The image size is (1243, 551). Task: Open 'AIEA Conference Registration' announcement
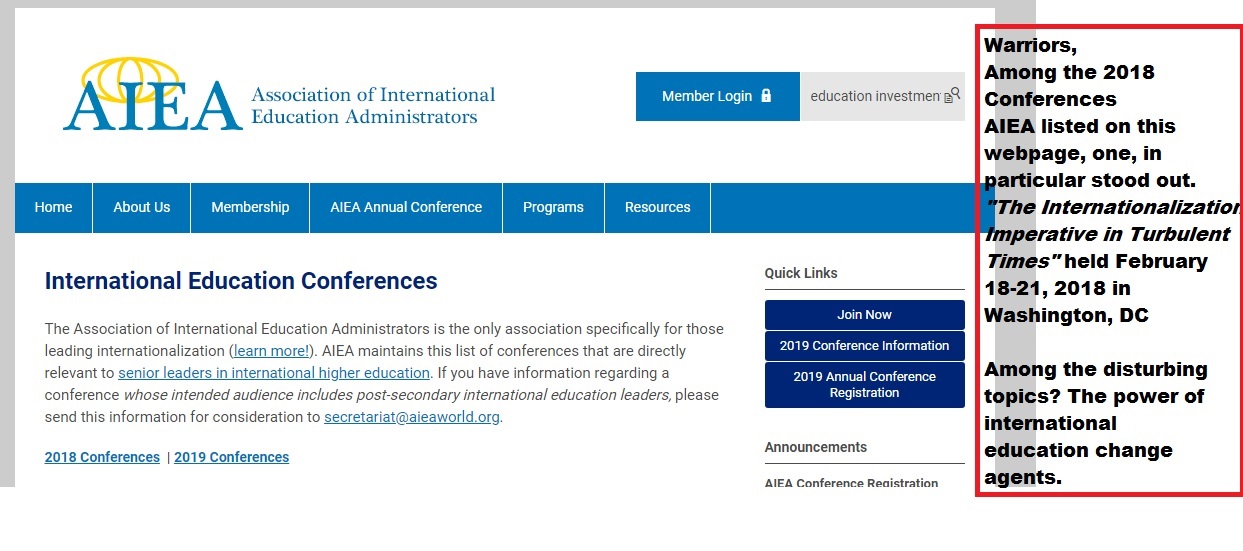[x=851, y=482]
